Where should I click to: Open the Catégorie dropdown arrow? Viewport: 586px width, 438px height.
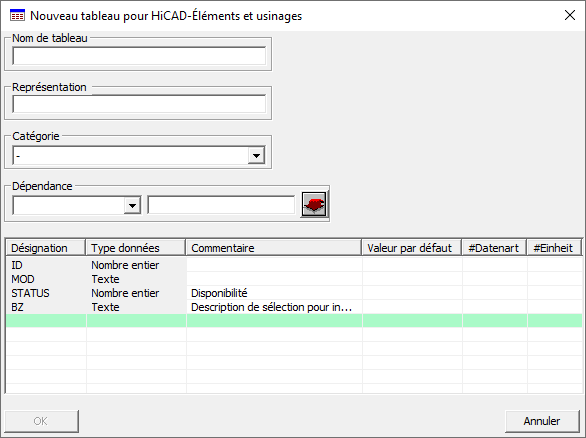click(x=256, y=155)
